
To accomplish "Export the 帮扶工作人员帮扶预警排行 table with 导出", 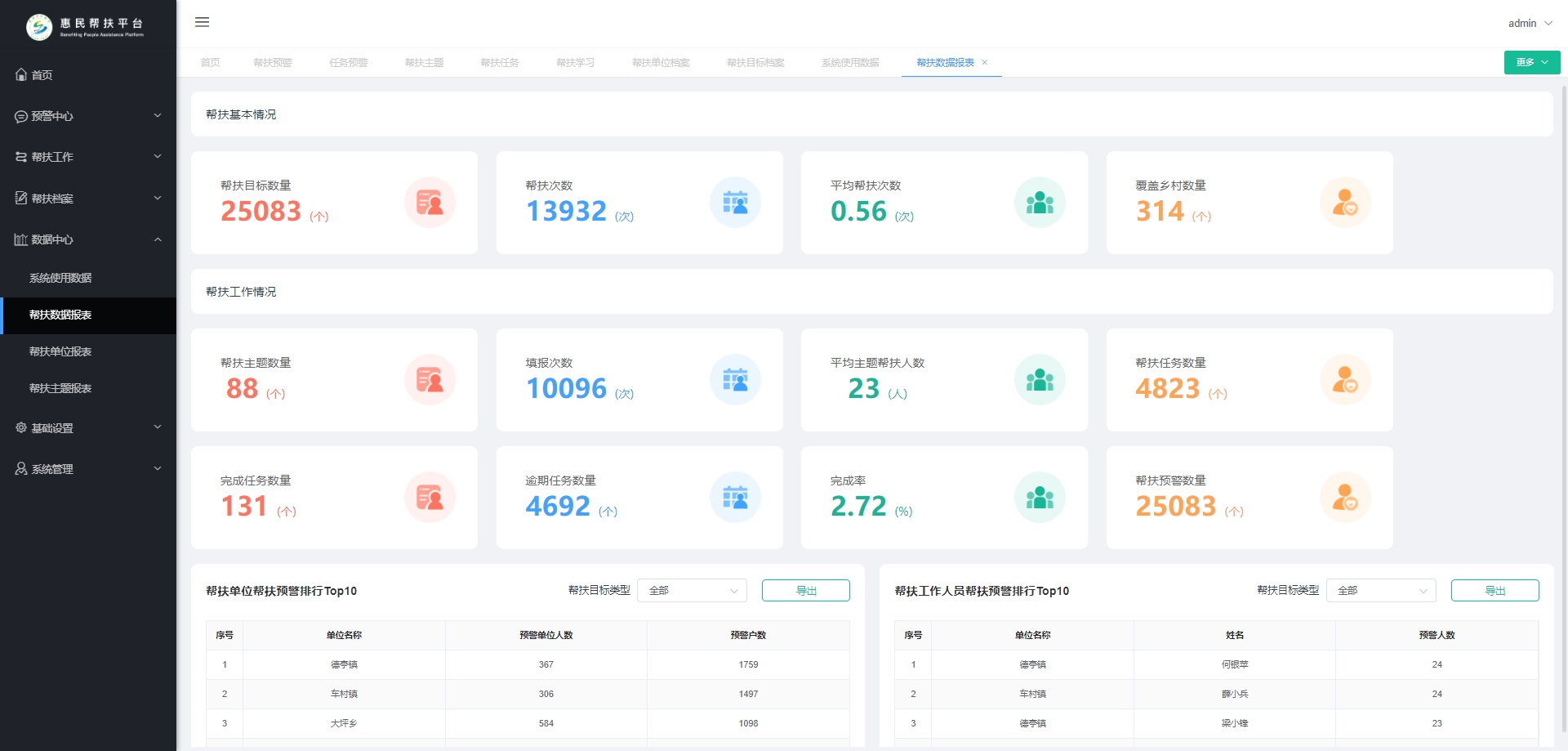I will click(x=1495, y=590).
